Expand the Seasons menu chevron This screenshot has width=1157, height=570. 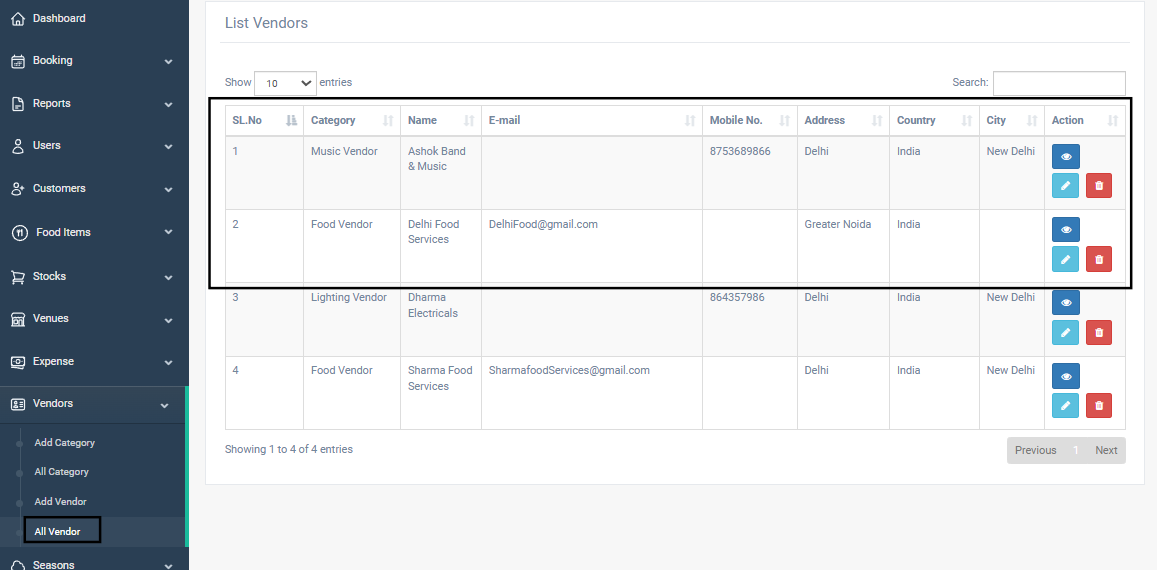pos(168,566)
